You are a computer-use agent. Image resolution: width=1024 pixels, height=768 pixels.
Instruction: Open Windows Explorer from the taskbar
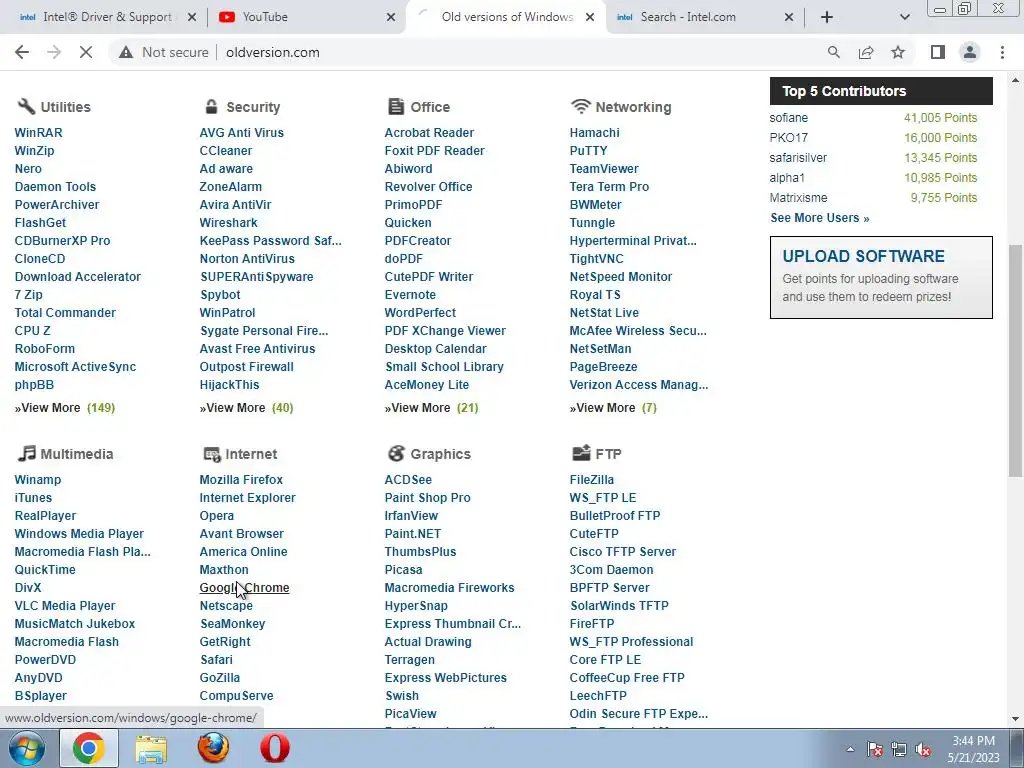tap(151, 748)
